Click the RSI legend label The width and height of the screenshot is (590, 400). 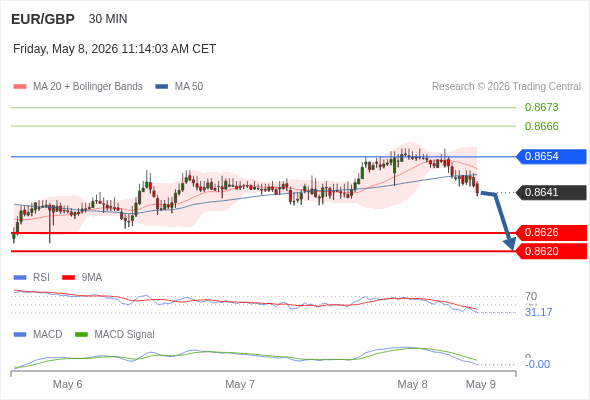pos(41,278)
